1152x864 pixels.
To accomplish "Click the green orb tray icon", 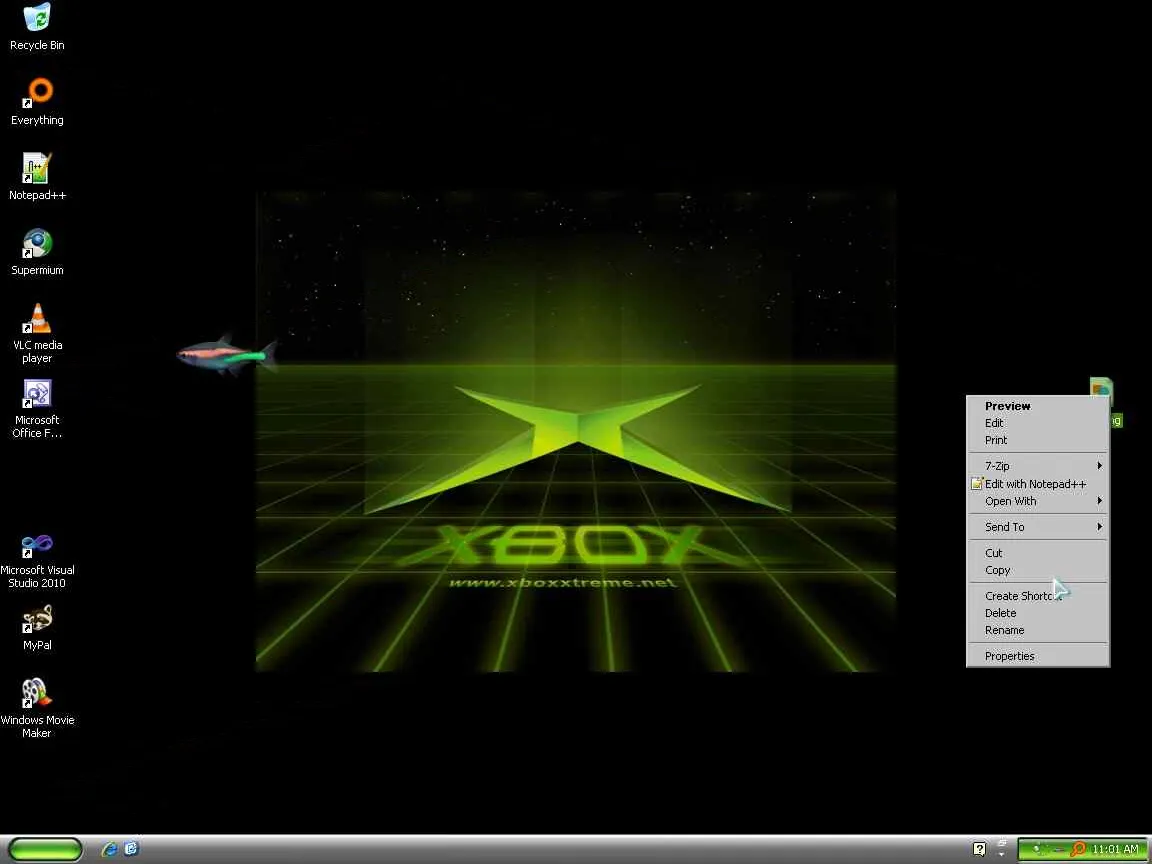I will (x=1037, y=849).
